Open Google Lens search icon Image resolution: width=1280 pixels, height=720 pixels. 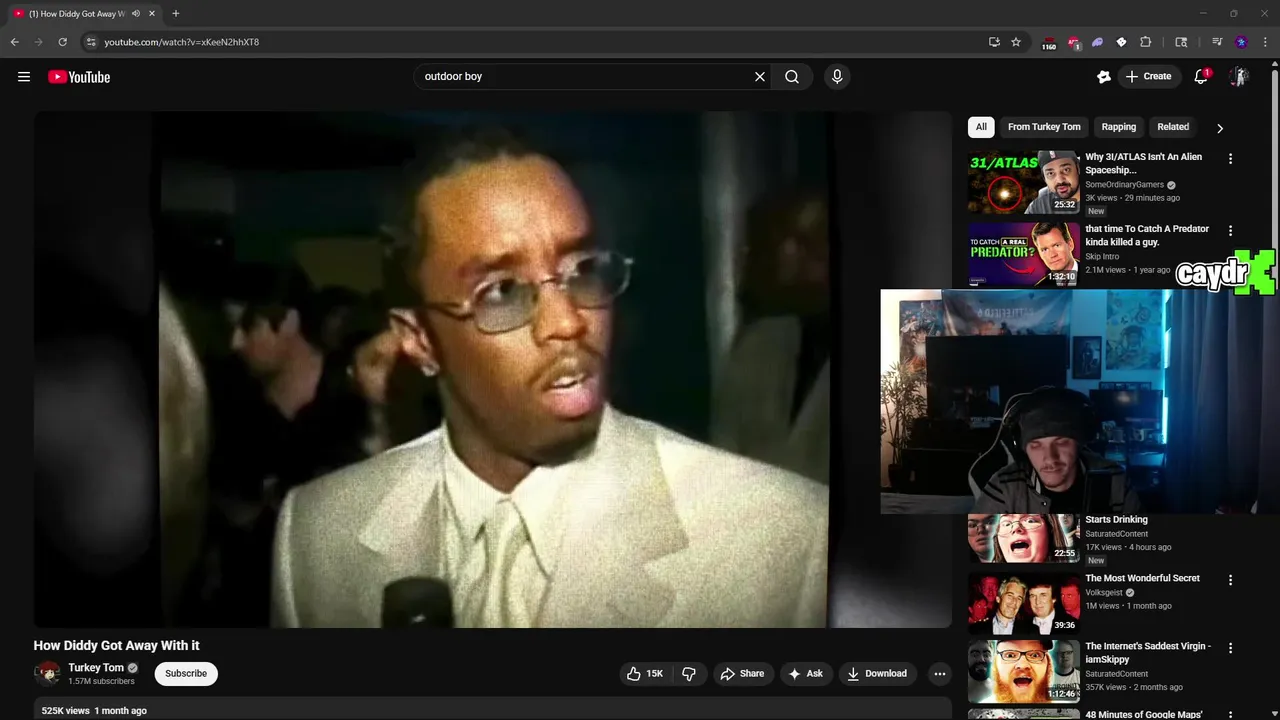click(1181, 42)
